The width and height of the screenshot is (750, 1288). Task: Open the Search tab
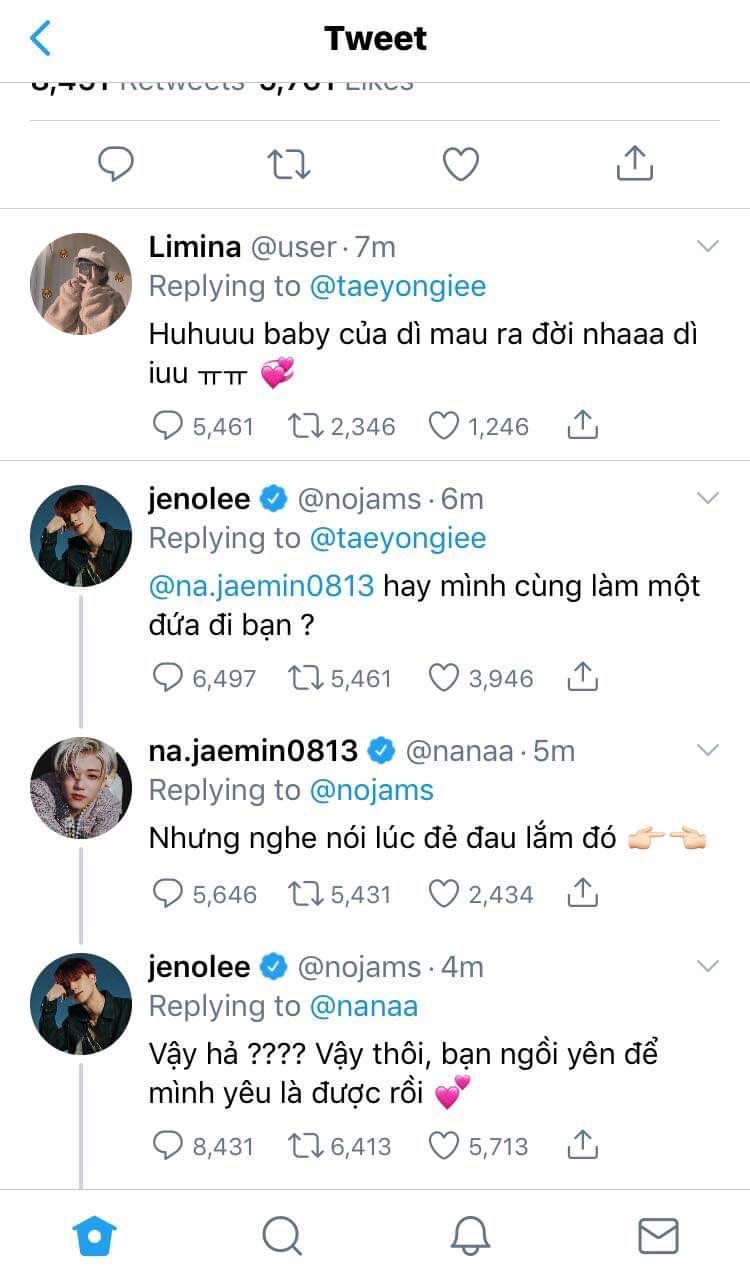tap(282, 1236)
